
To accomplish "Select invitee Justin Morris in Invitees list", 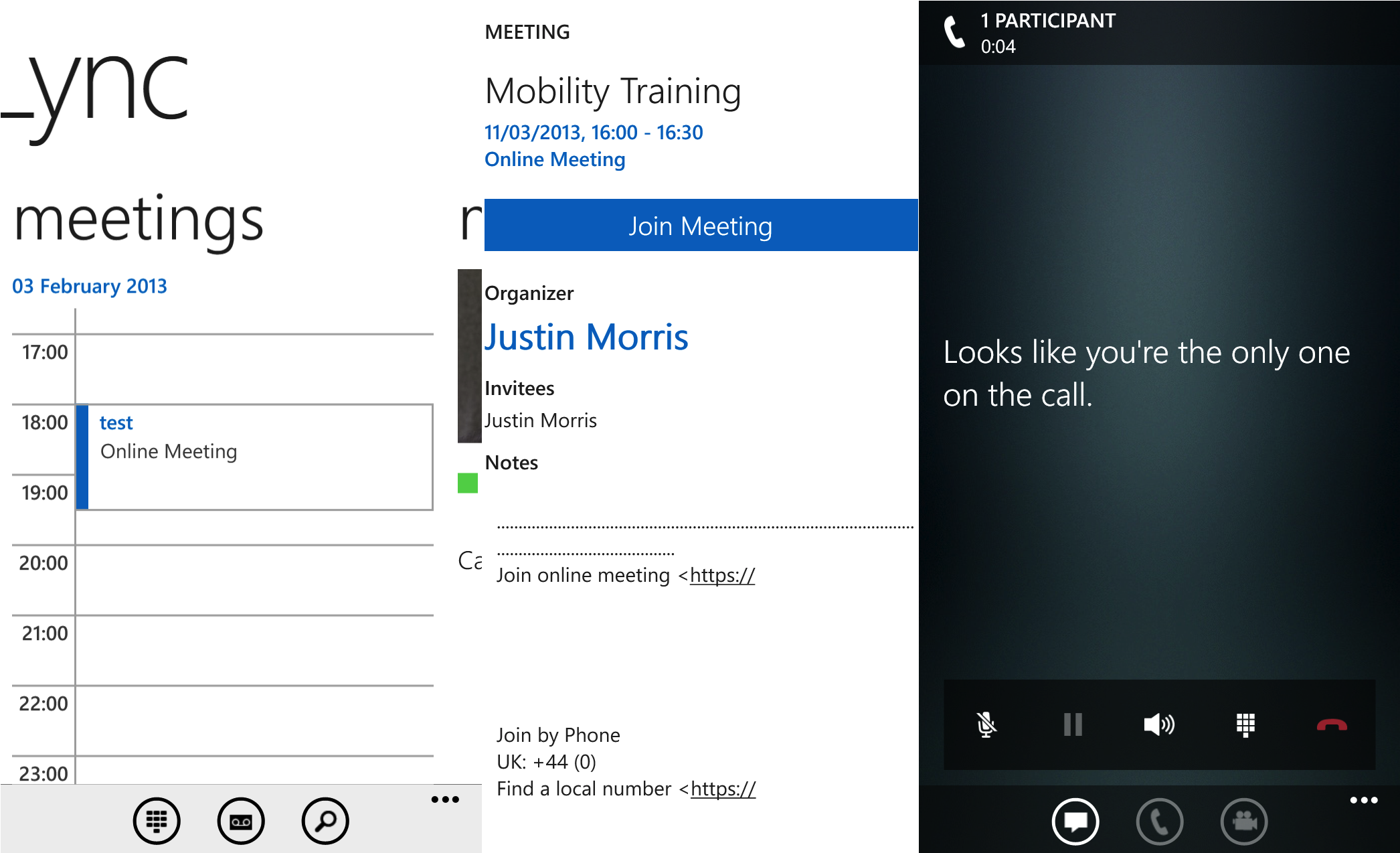I will (541, 420).
